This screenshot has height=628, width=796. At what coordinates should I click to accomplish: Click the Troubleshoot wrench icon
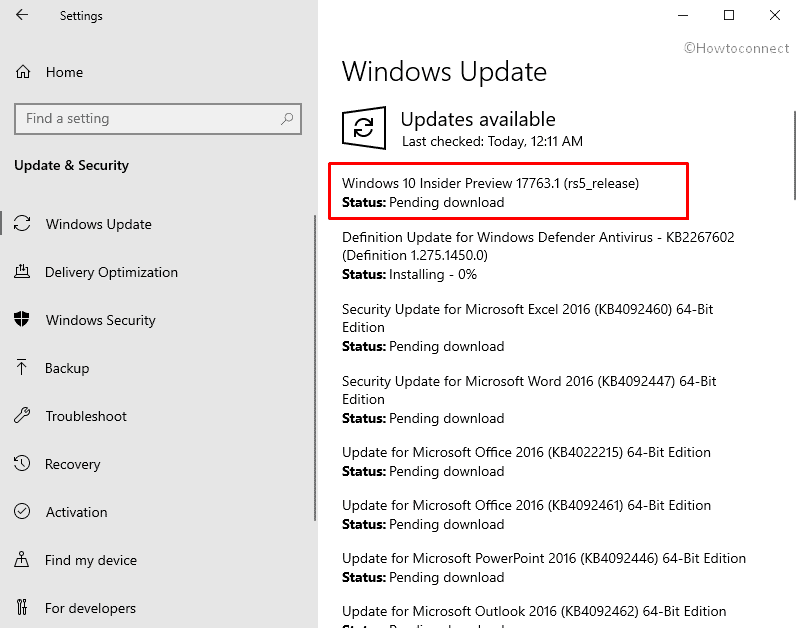click(22, 416)
